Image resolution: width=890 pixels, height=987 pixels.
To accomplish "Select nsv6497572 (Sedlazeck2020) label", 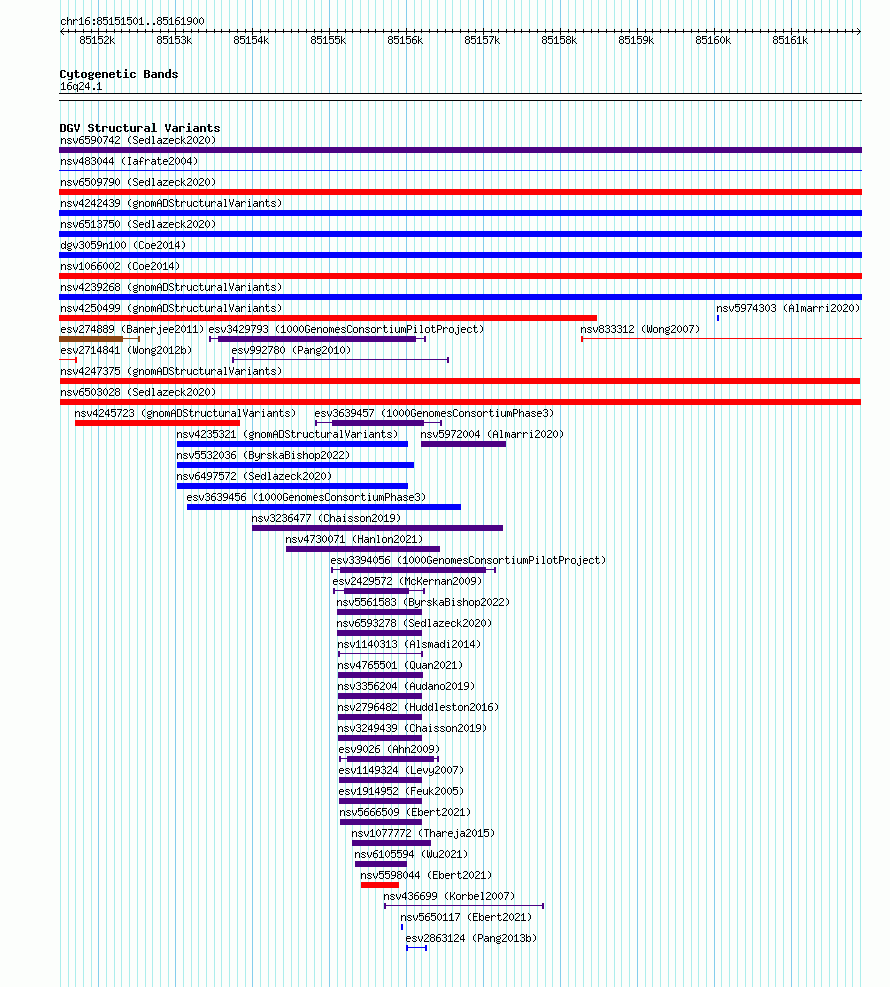I will (x=254, y=477).
